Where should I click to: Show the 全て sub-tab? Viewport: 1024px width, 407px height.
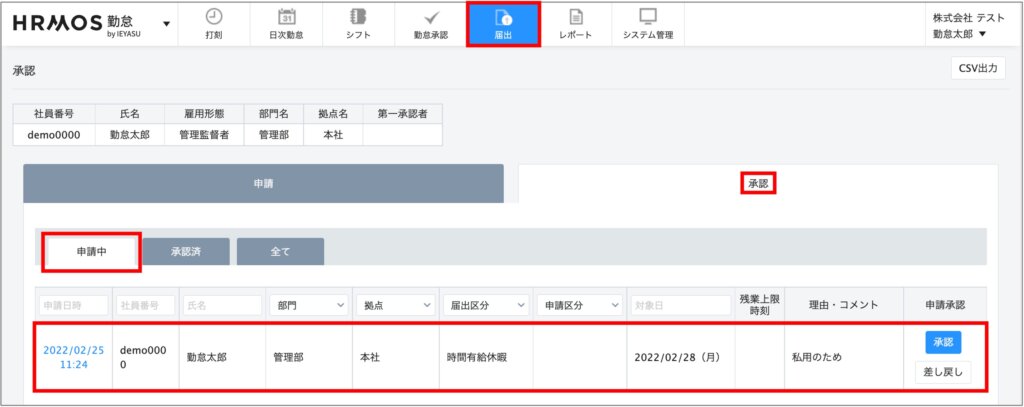click(x=280, y=252)
